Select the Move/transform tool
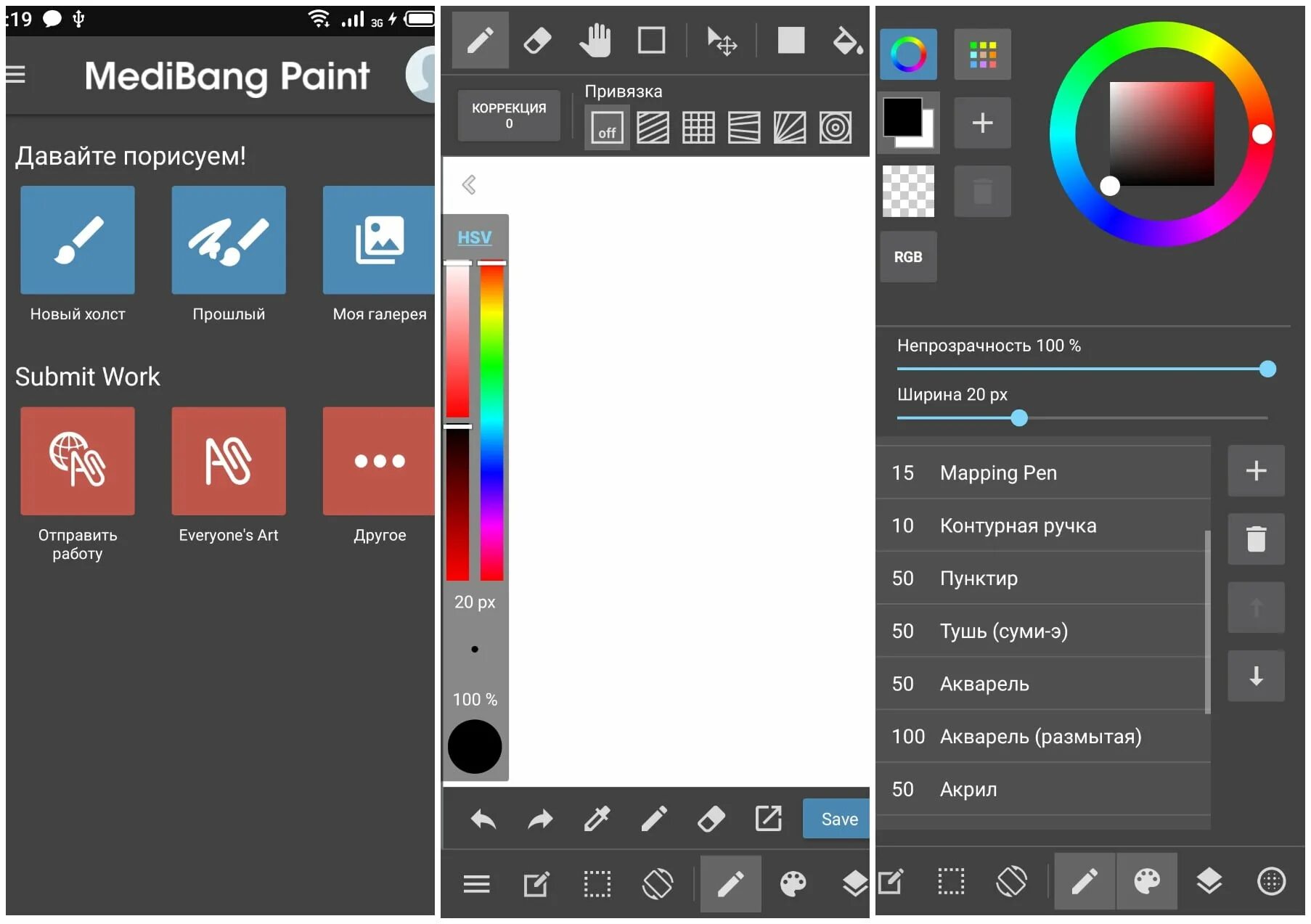Screen dimensions: 1311x924 [722, 41]
